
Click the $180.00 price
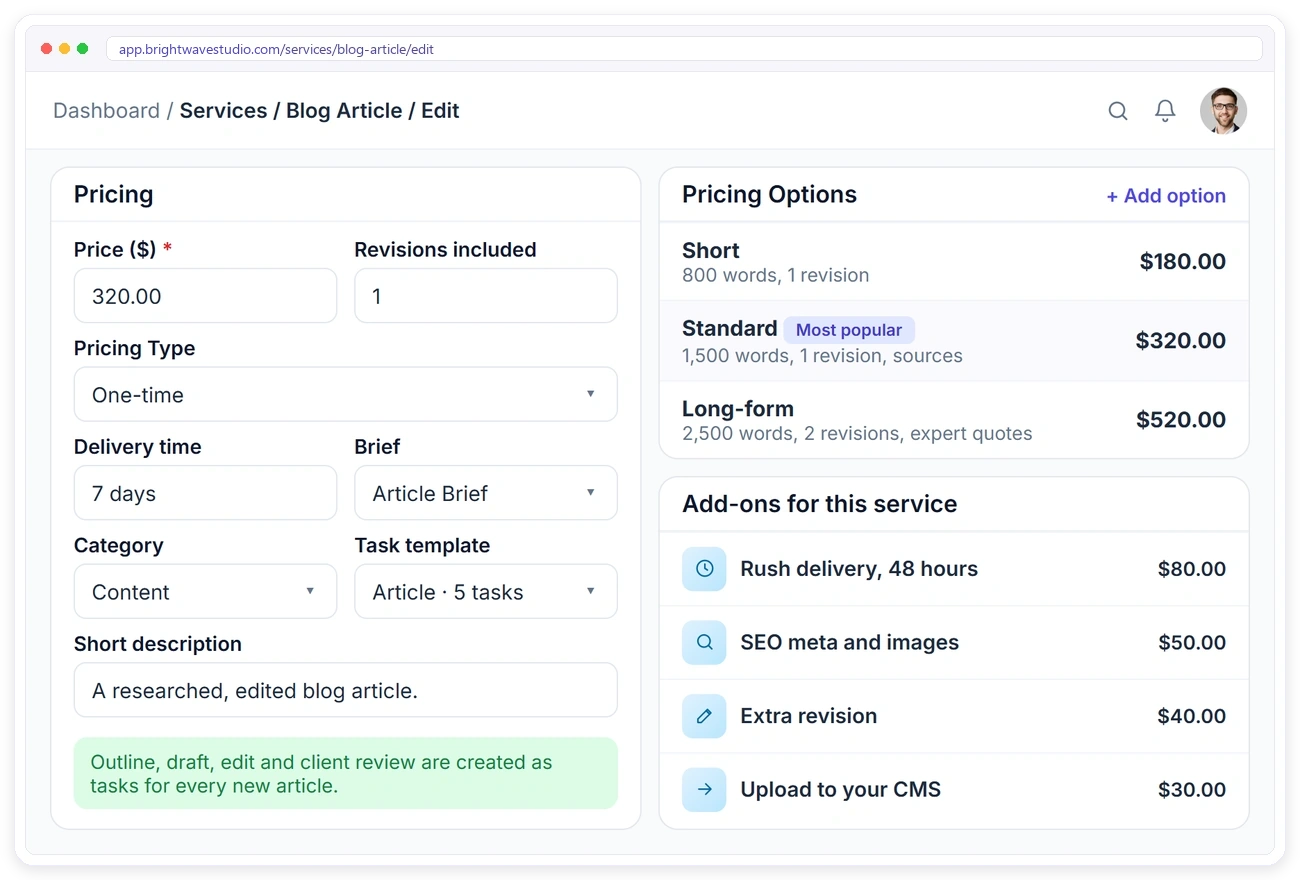tap(1183, 262)
